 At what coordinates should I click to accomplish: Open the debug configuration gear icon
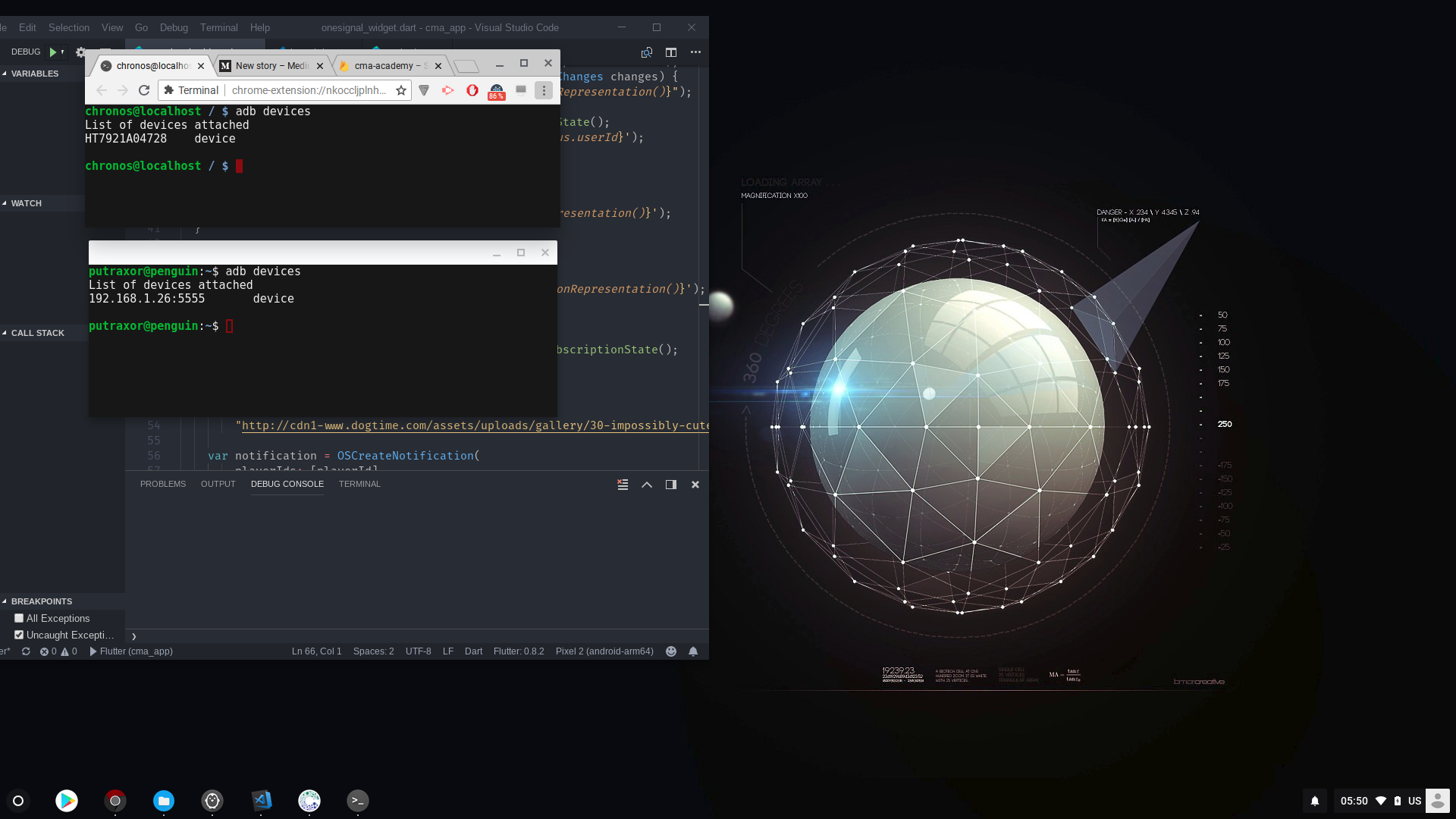point(80,52)
